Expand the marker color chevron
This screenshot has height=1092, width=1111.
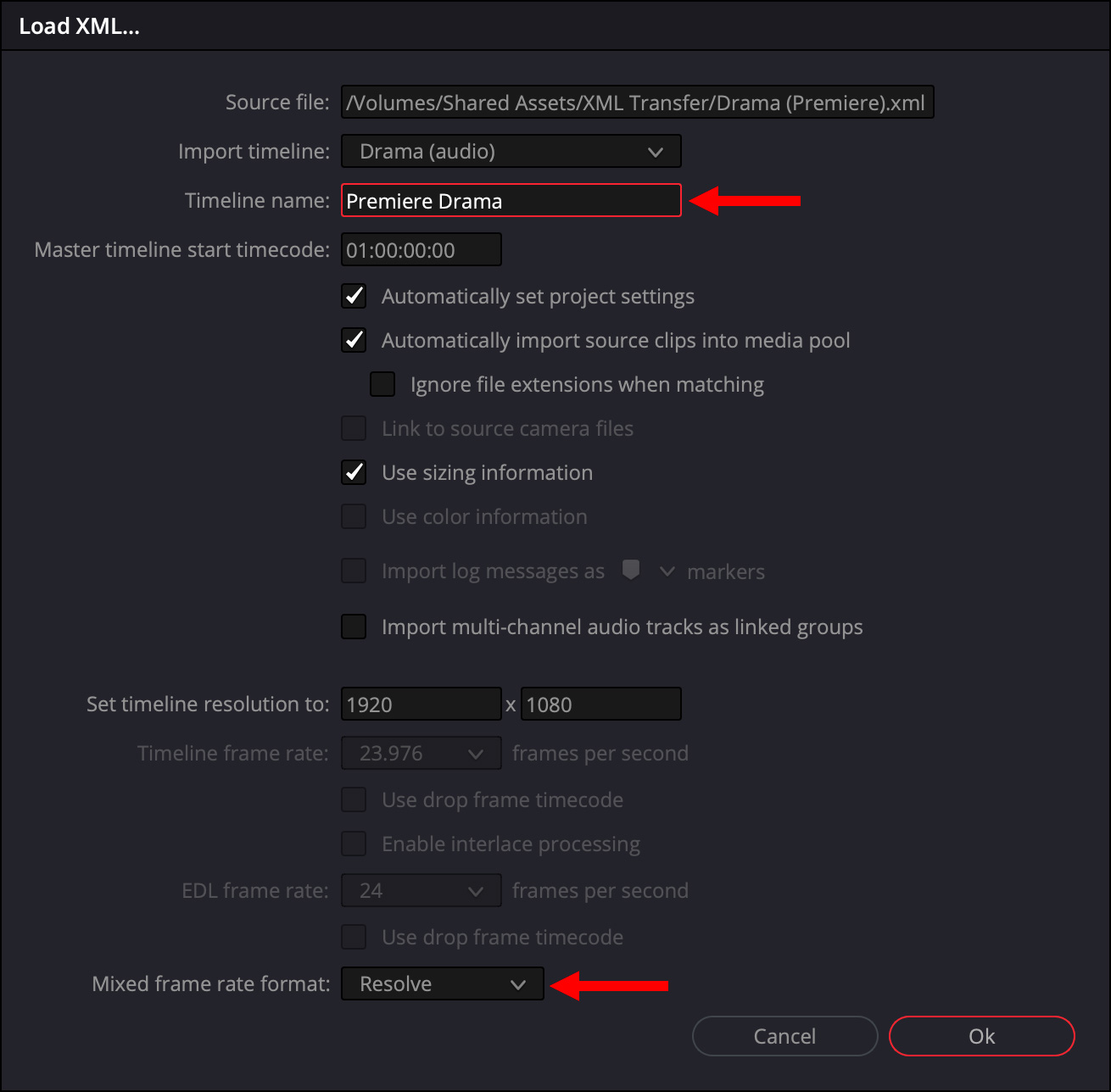tap(667, 571)
